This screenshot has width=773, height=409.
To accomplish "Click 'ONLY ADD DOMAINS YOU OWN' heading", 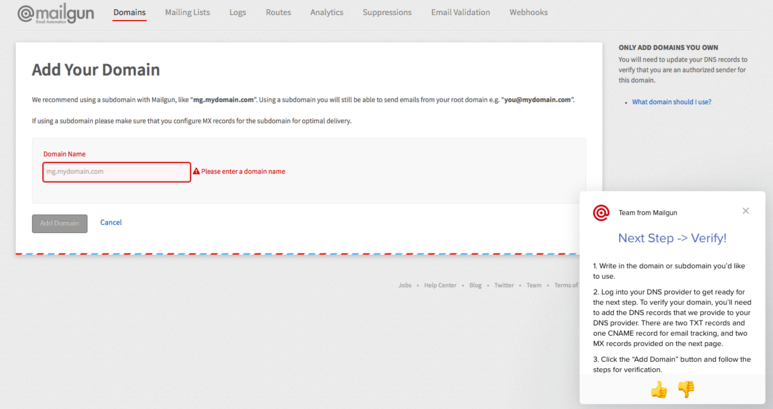I will coord(668,48).
